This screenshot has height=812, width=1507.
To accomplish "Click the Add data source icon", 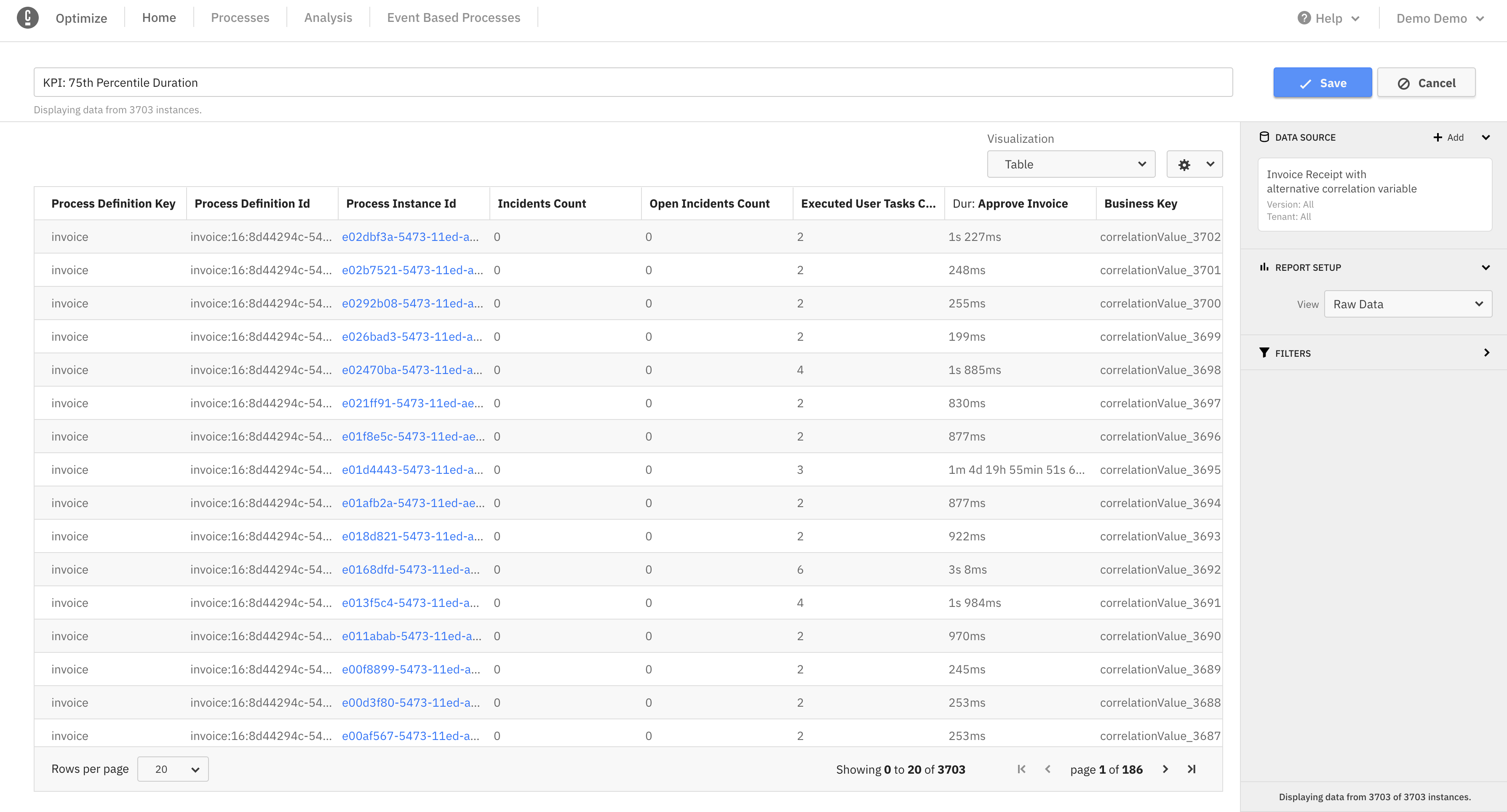I will click(1448, 137).
